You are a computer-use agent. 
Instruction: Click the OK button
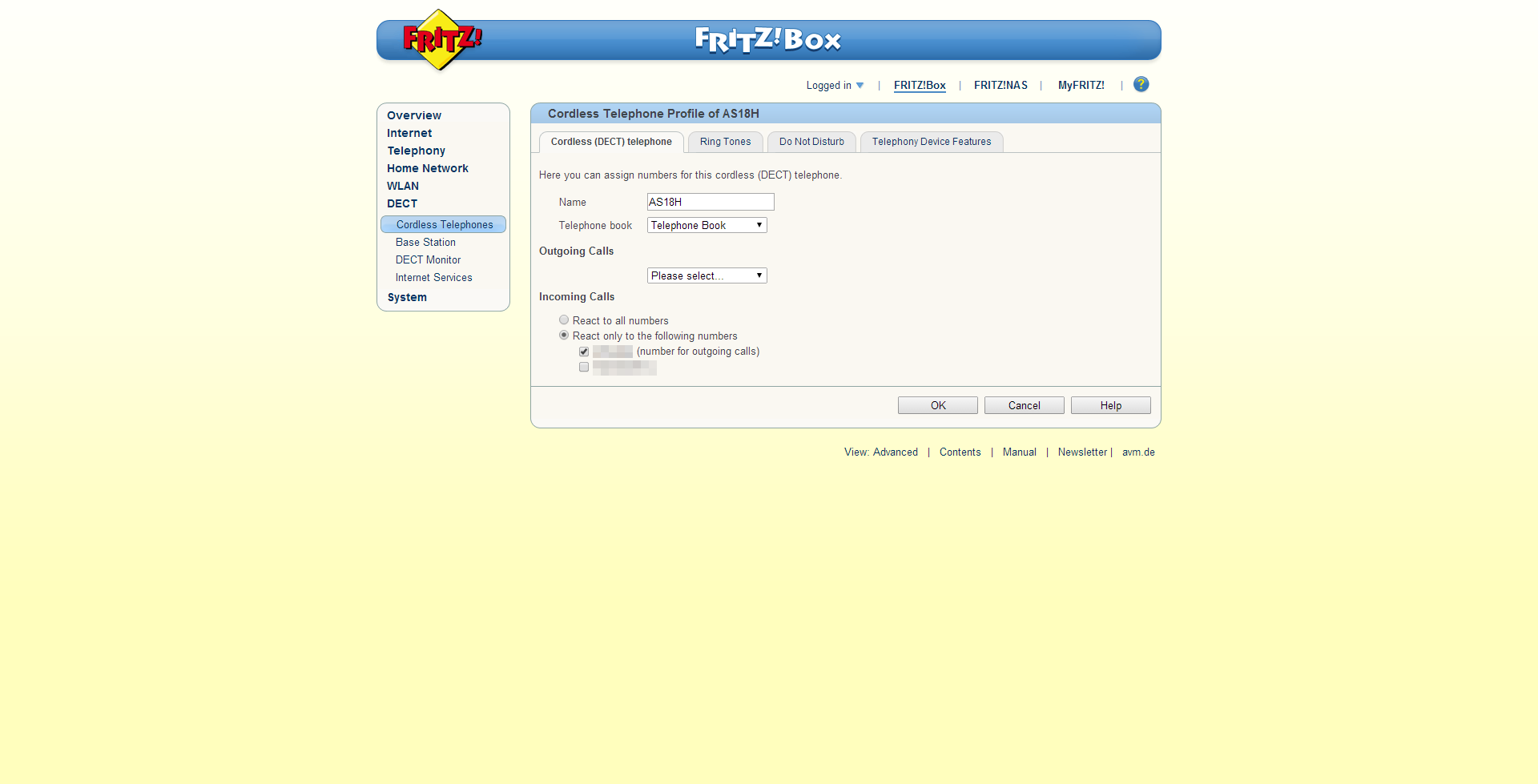938,405
